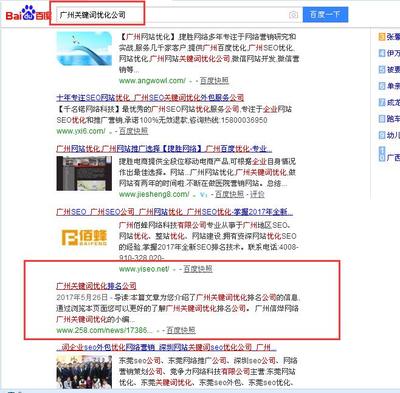This screenshot has width=400, height=393.
Task: Open result titled 十年专注SEO网站优化
Action: 150,98
